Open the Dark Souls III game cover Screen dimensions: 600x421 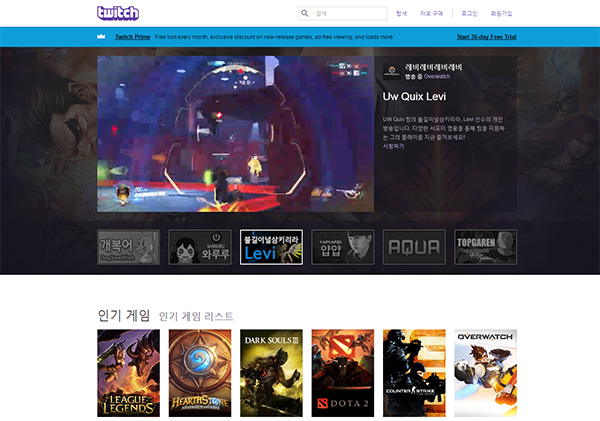tap(271, 372)
